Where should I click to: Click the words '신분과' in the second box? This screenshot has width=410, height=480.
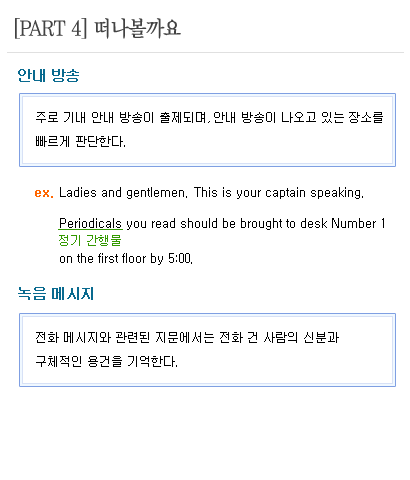pos(321,337)
